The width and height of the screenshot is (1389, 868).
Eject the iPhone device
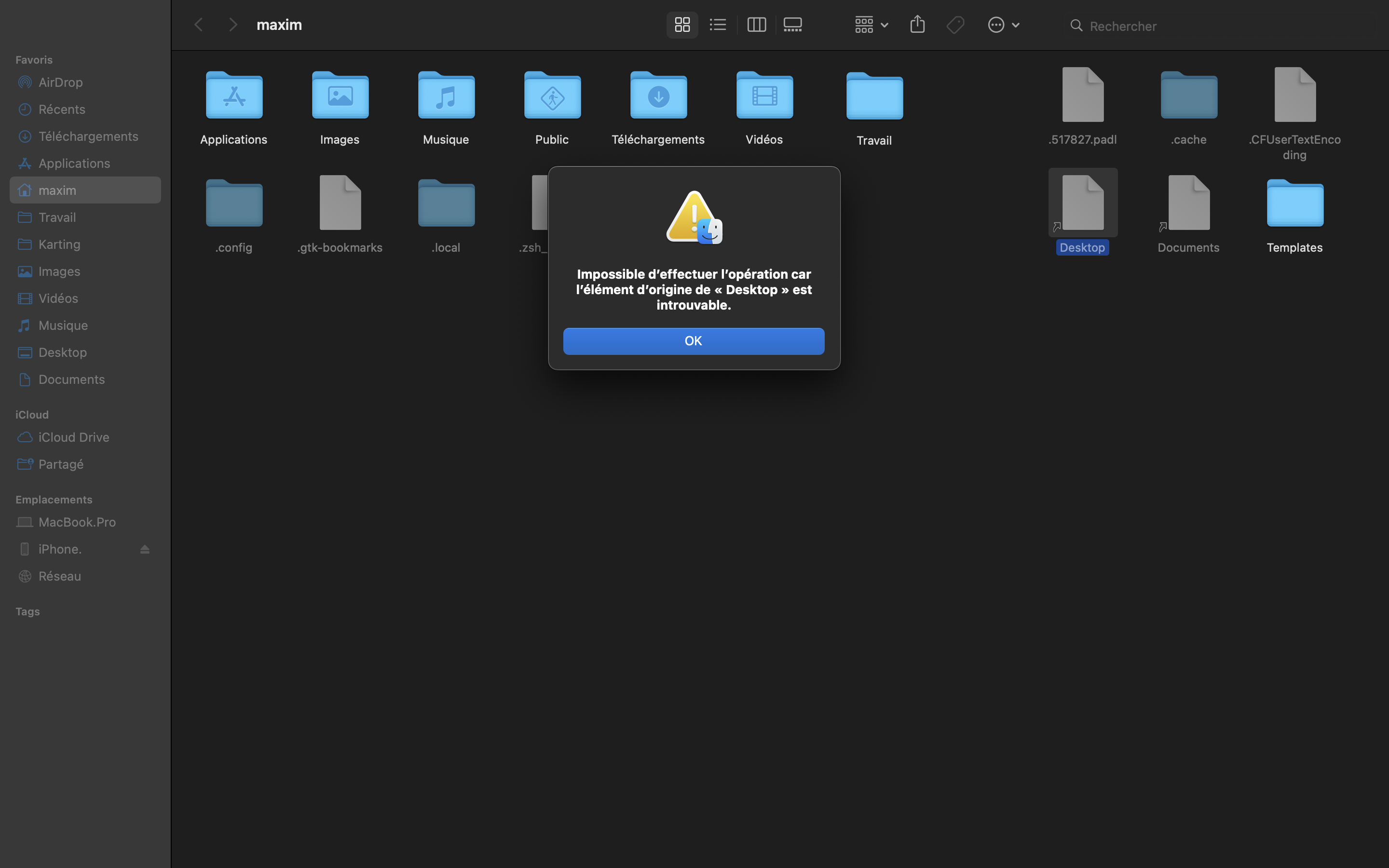pyautogui.click(x=145, y=549)
